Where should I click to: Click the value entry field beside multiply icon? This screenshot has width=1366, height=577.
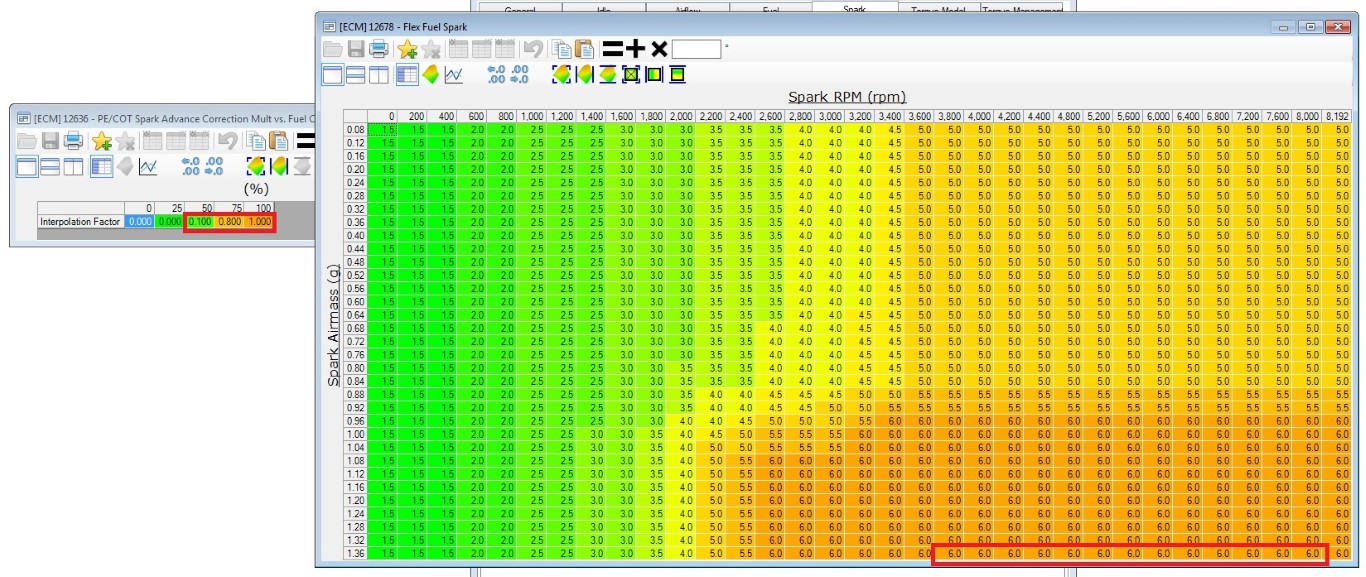click(696, 49)
